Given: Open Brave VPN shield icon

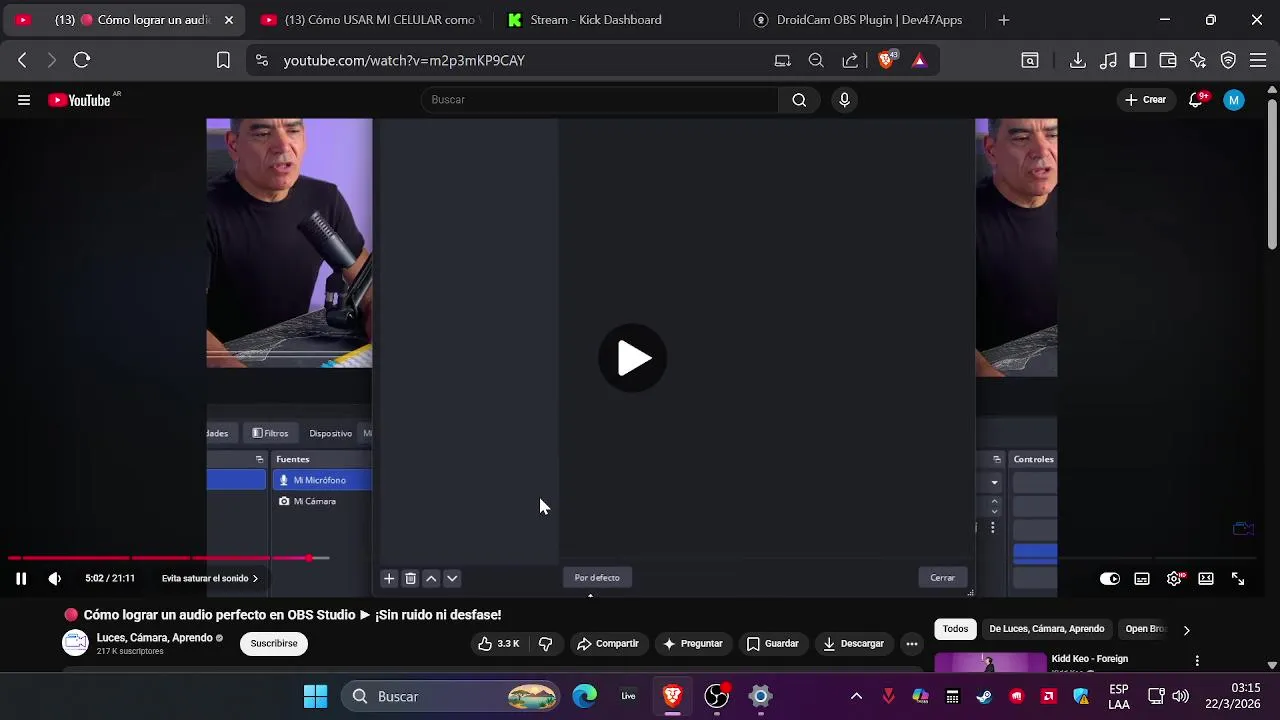Looking at the screenshot, I should (x=1228, y=60).
